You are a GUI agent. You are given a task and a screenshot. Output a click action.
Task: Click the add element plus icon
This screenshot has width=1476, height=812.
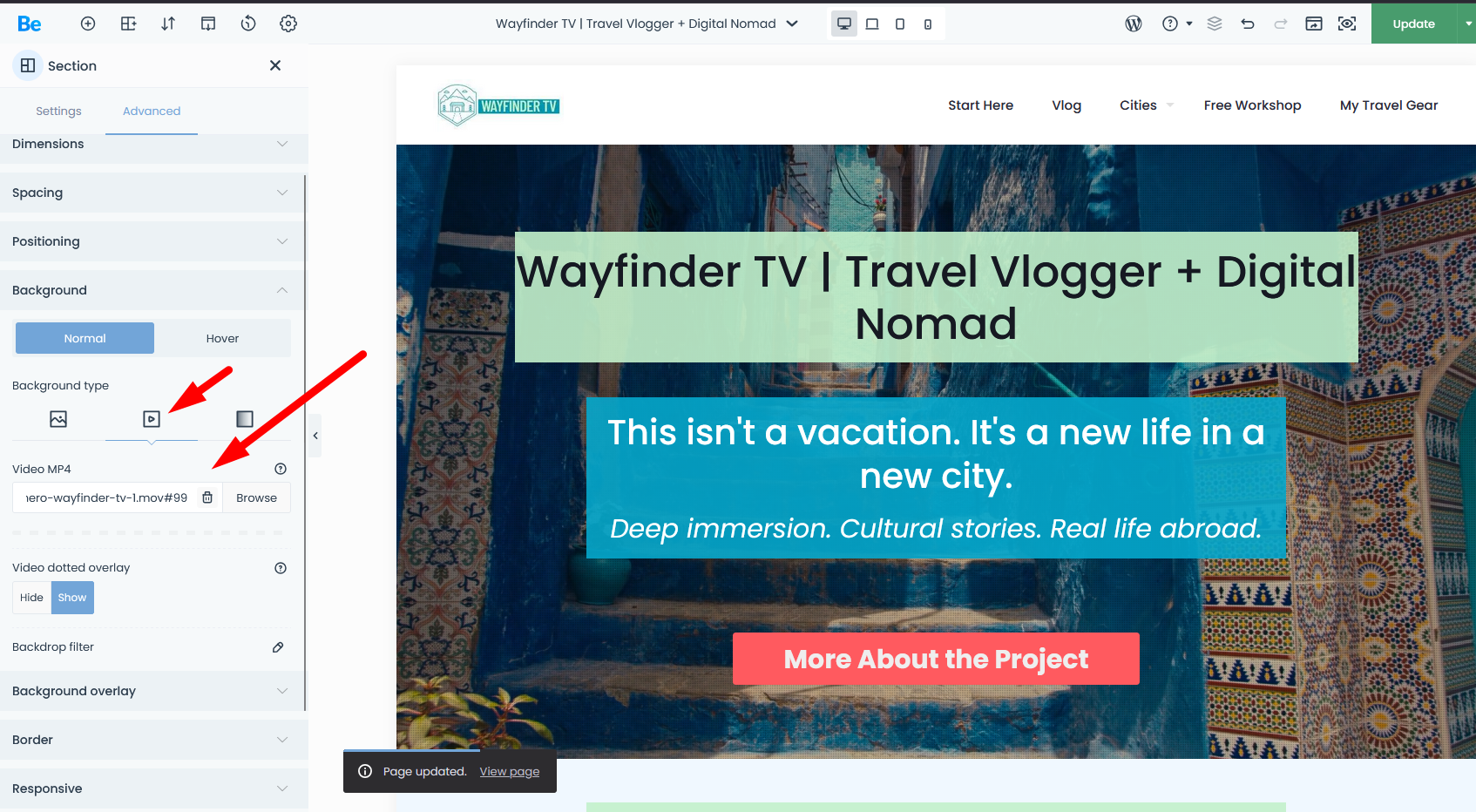(88, 24)
